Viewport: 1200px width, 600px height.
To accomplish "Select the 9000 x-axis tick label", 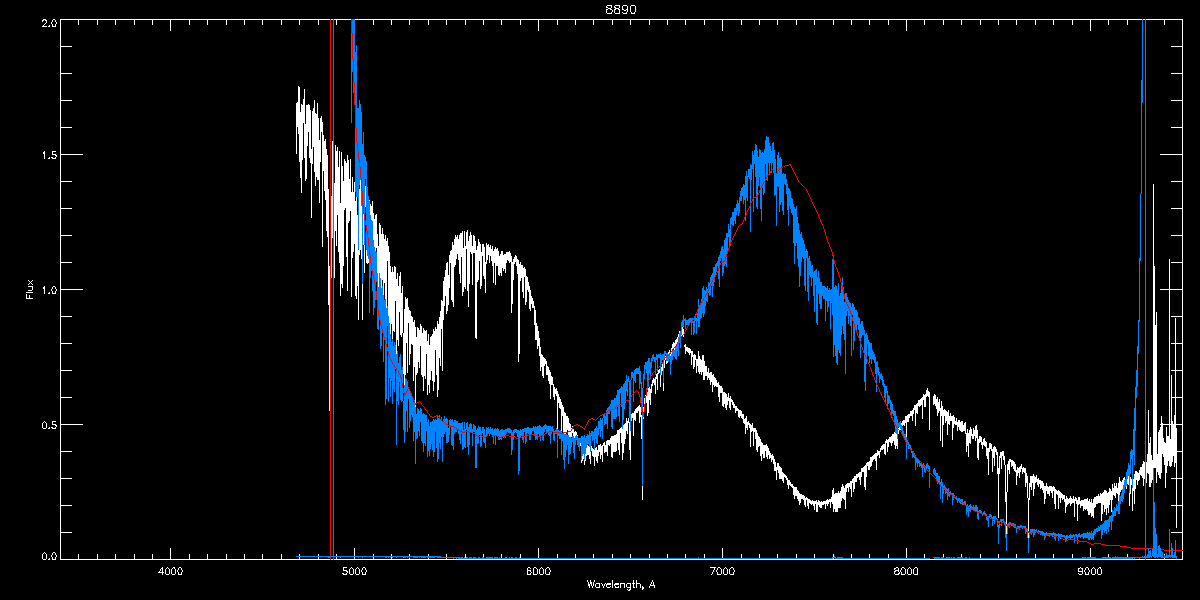I will pyautogui.click(x=1090, y=572).
